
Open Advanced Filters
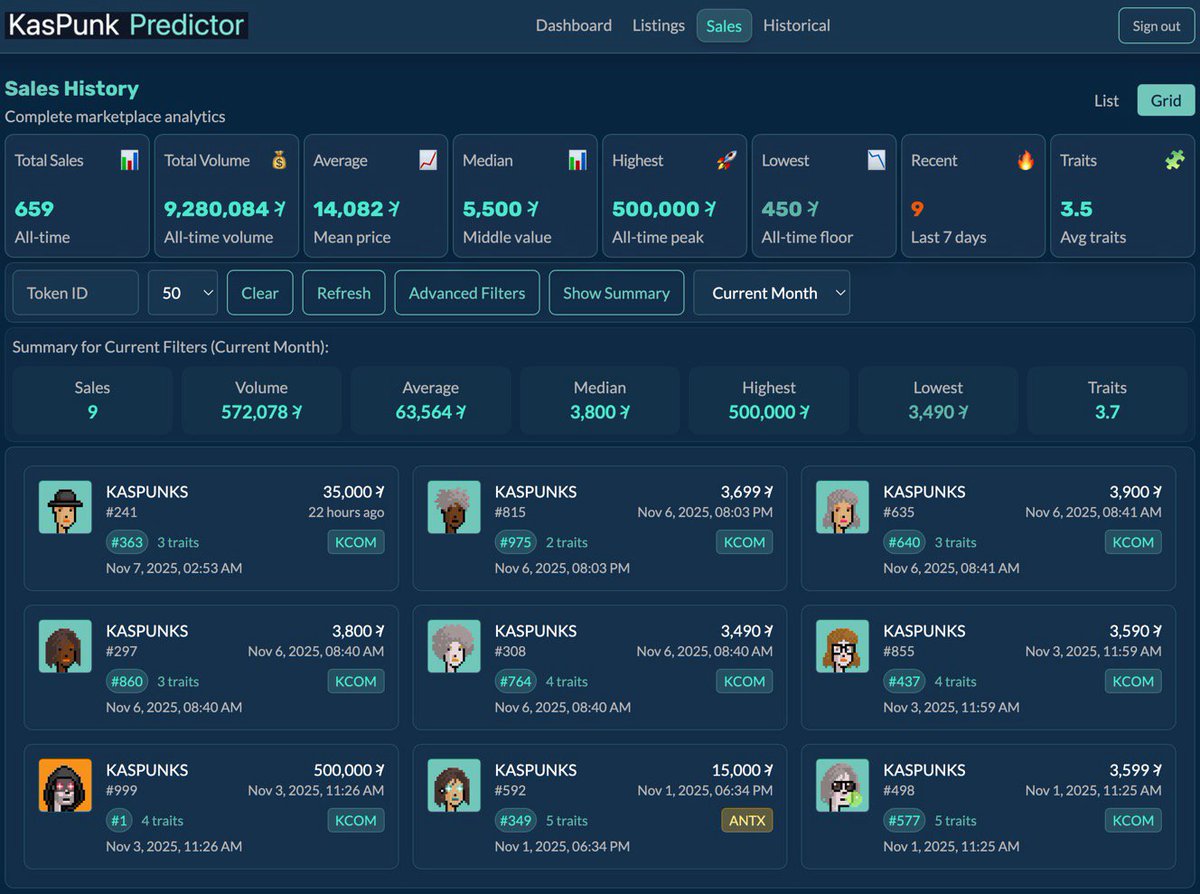point(467,293)
